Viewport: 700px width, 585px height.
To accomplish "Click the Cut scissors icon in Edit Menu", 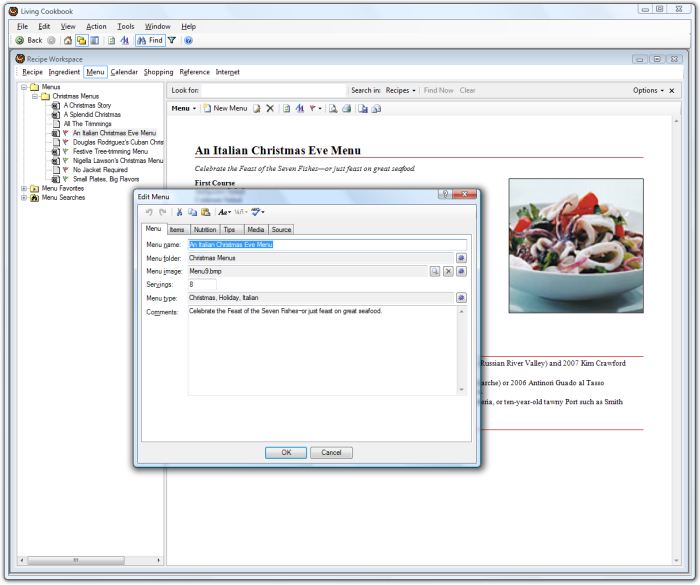I will click(179, 212).
